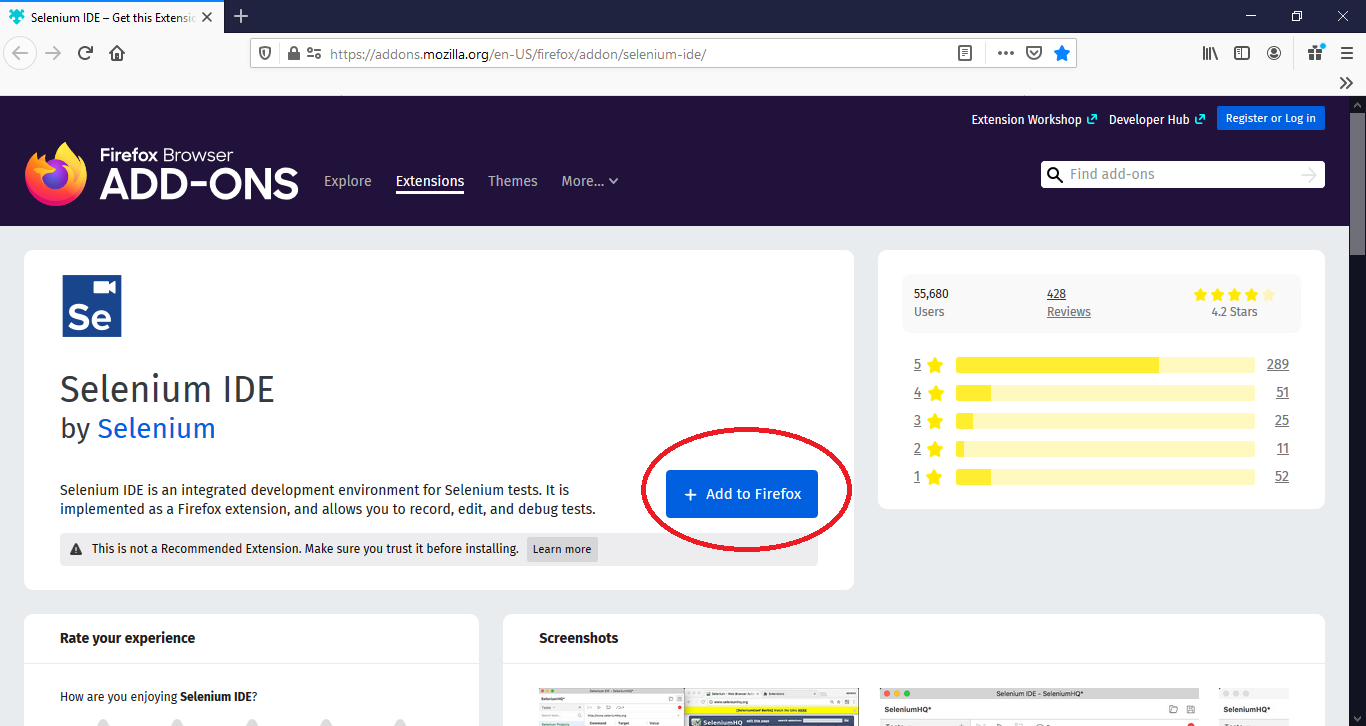Image resolution: width=1366 pixels, height=726 pixels.
Task: Reload the current page
Action: tap(85, 53)
